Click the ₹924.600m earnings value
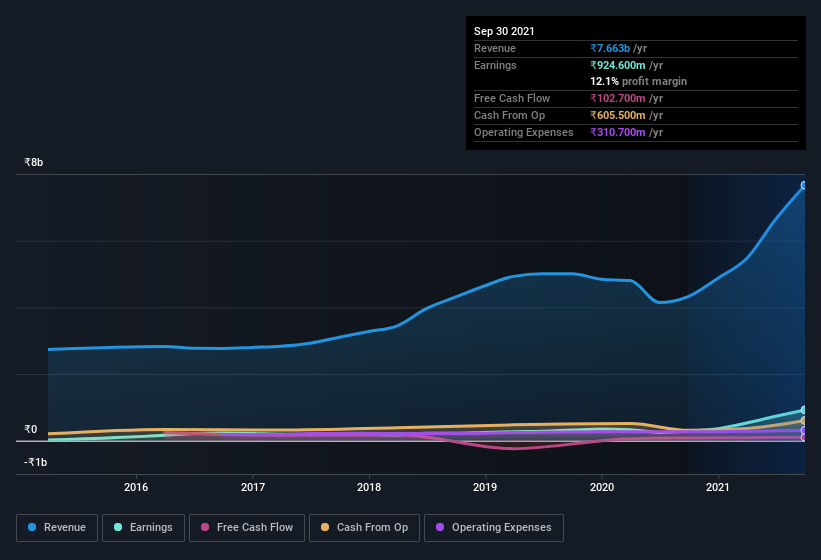This screenshot has width=821, height=560. coord(618,65)
